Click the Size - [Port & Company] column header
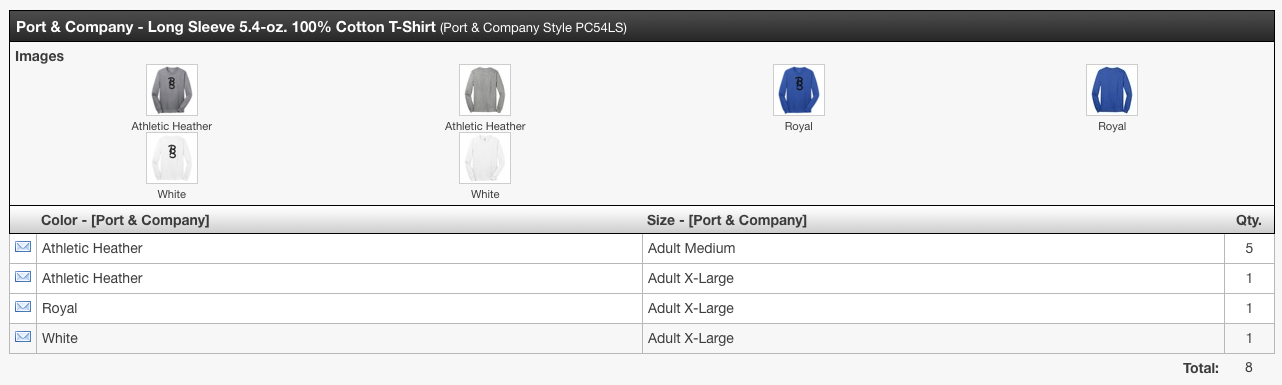Viewport: 1282px width, 385px height. tap(727, 220)
